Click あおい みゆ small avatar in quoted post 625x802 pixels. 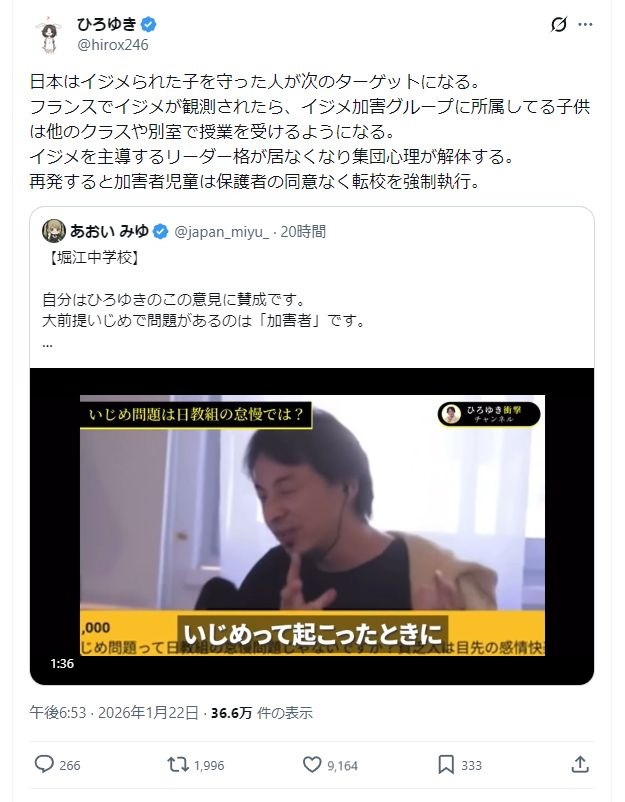pos(54,231)
